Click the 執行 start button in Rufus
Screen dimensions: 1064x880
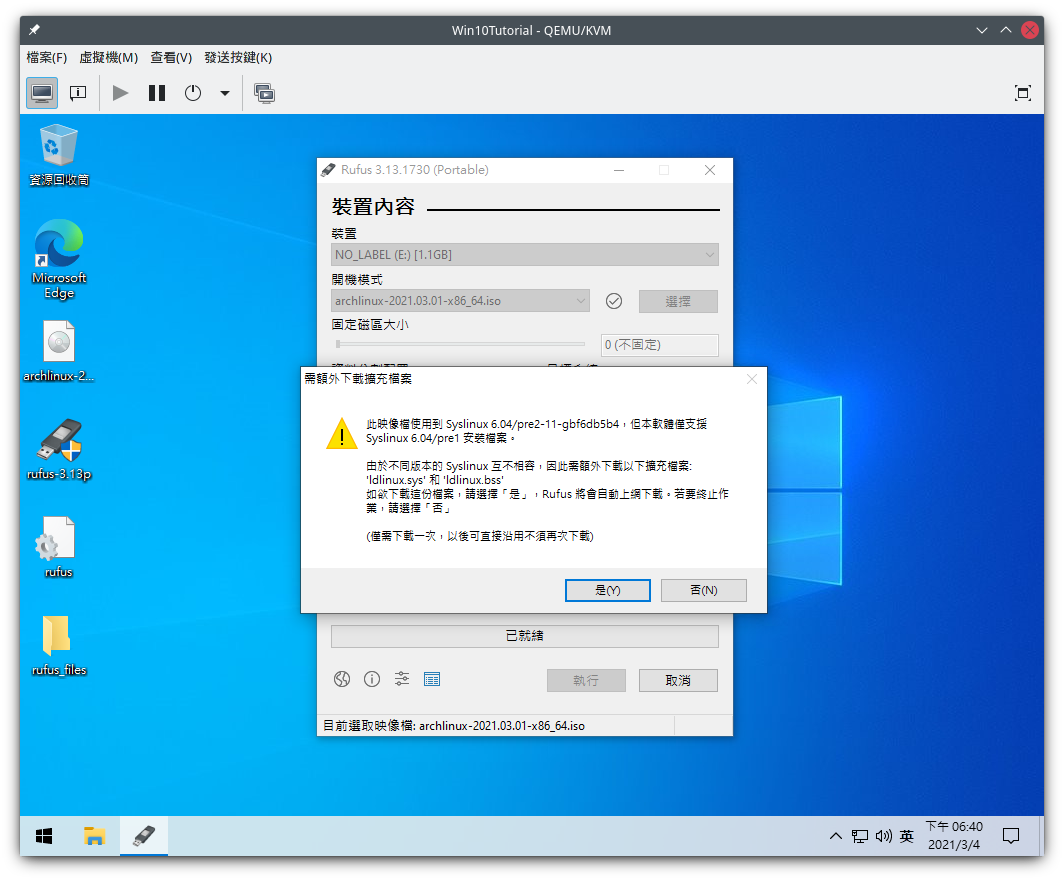tap(586, 681)
